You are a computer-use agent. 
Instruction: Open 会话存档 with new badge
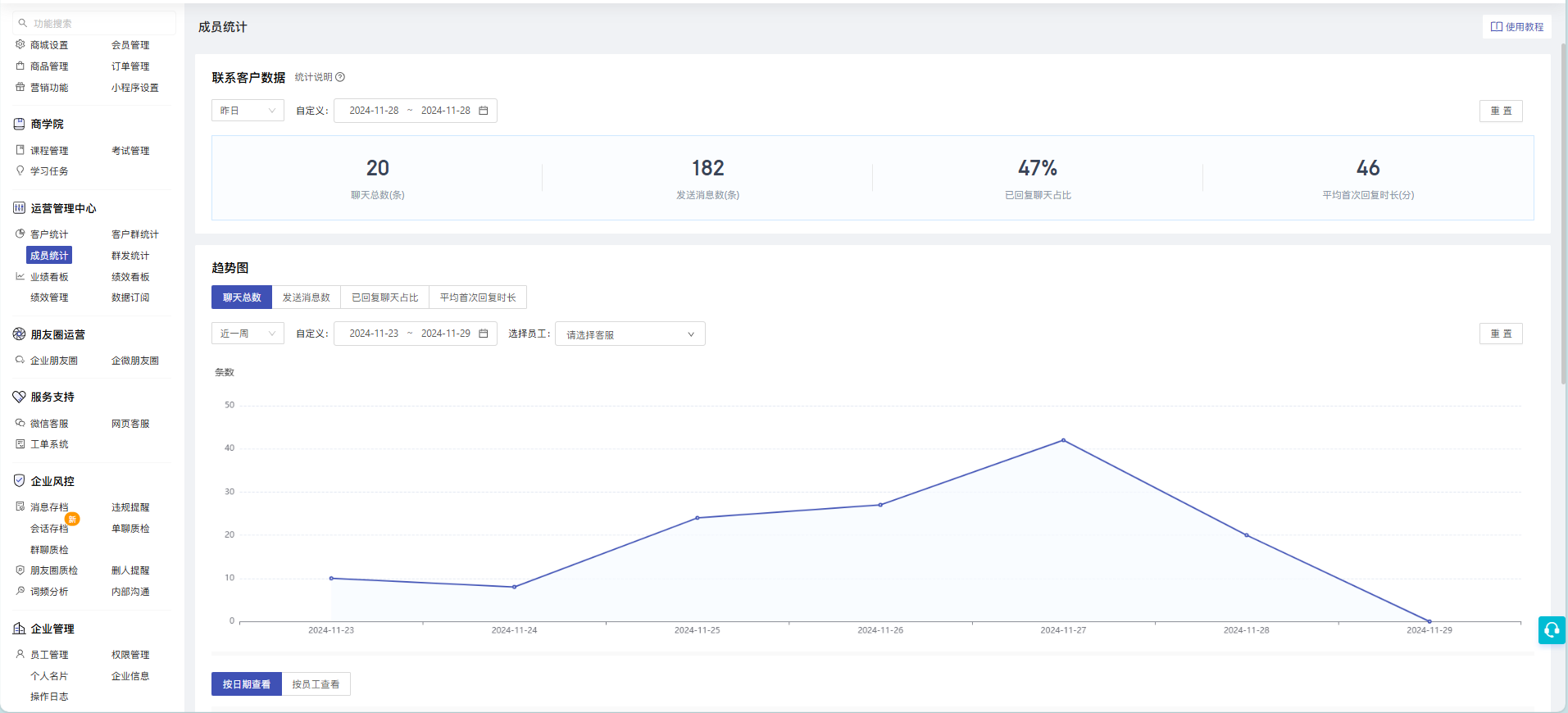49,529
